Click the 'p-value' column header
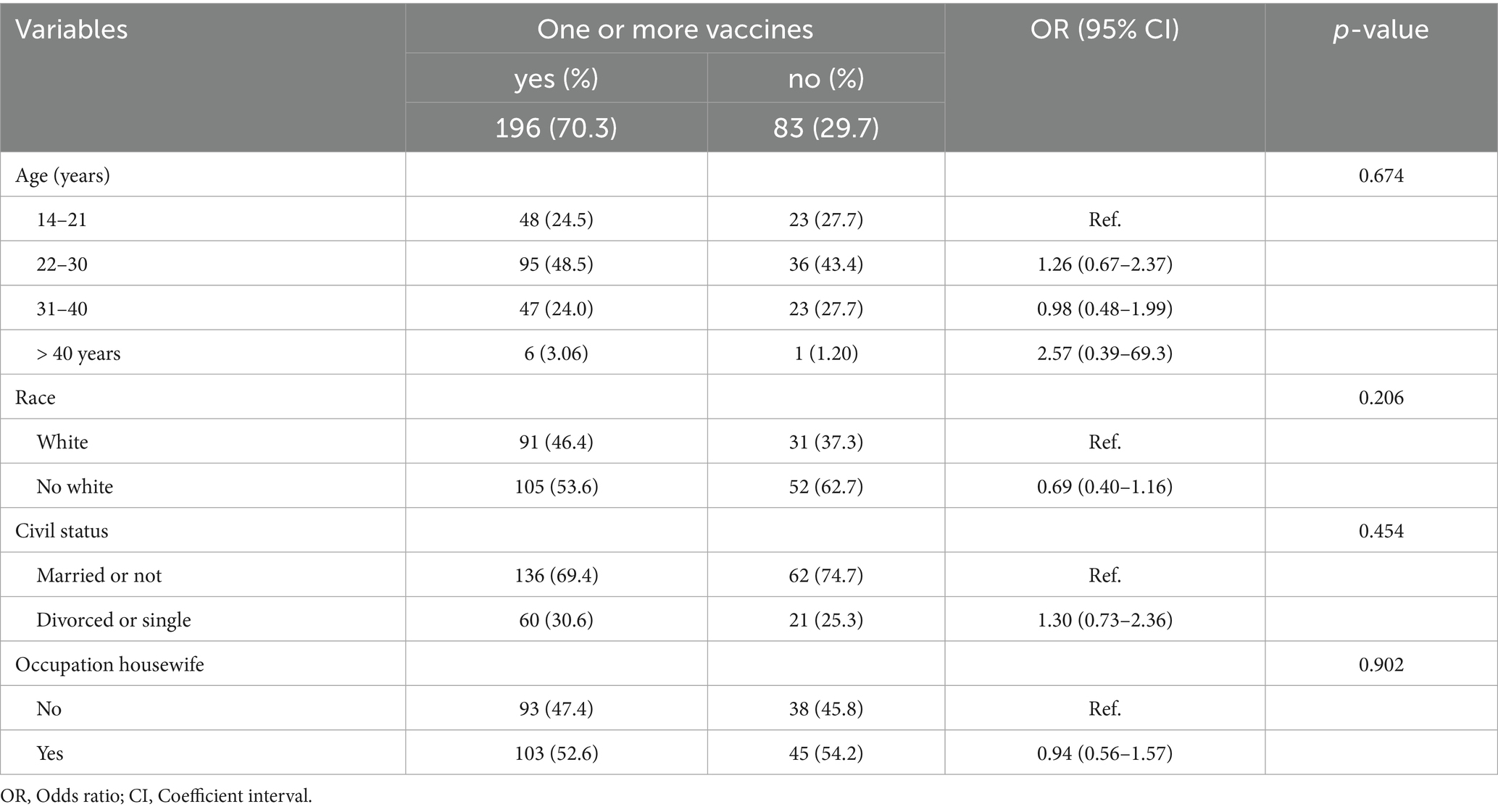 click(1381, 30)
